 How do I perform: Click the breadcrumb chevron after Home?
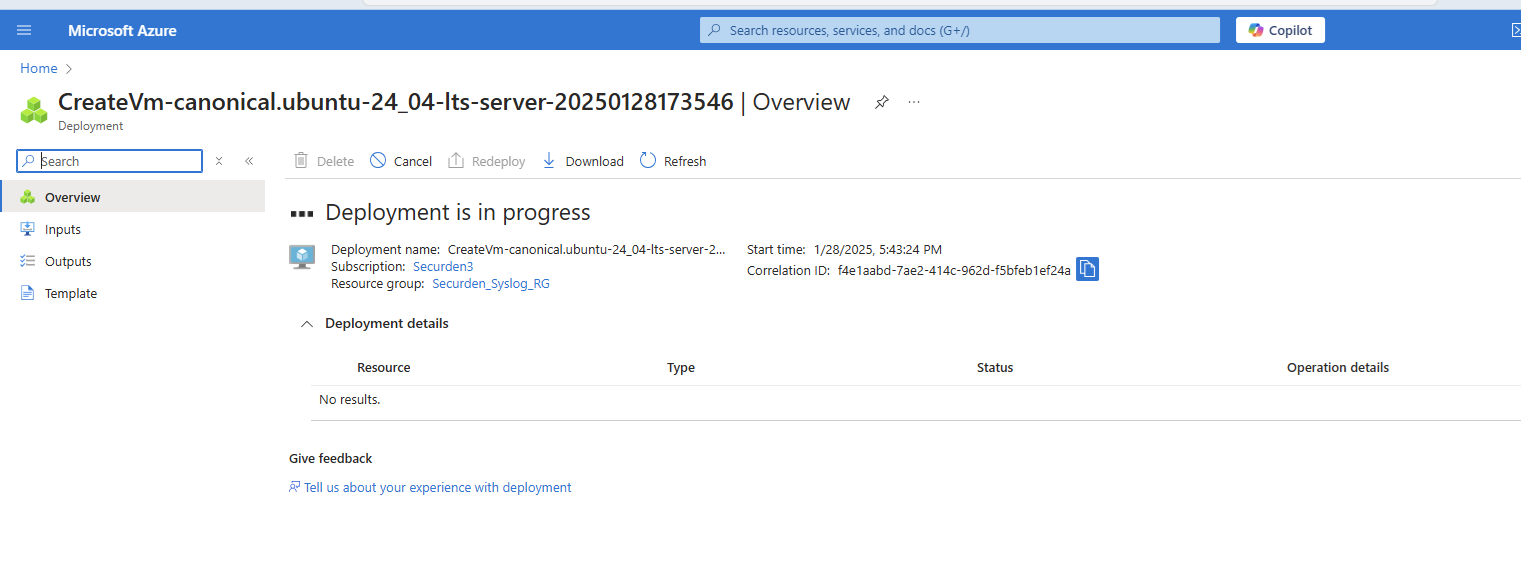pos(69,68)
